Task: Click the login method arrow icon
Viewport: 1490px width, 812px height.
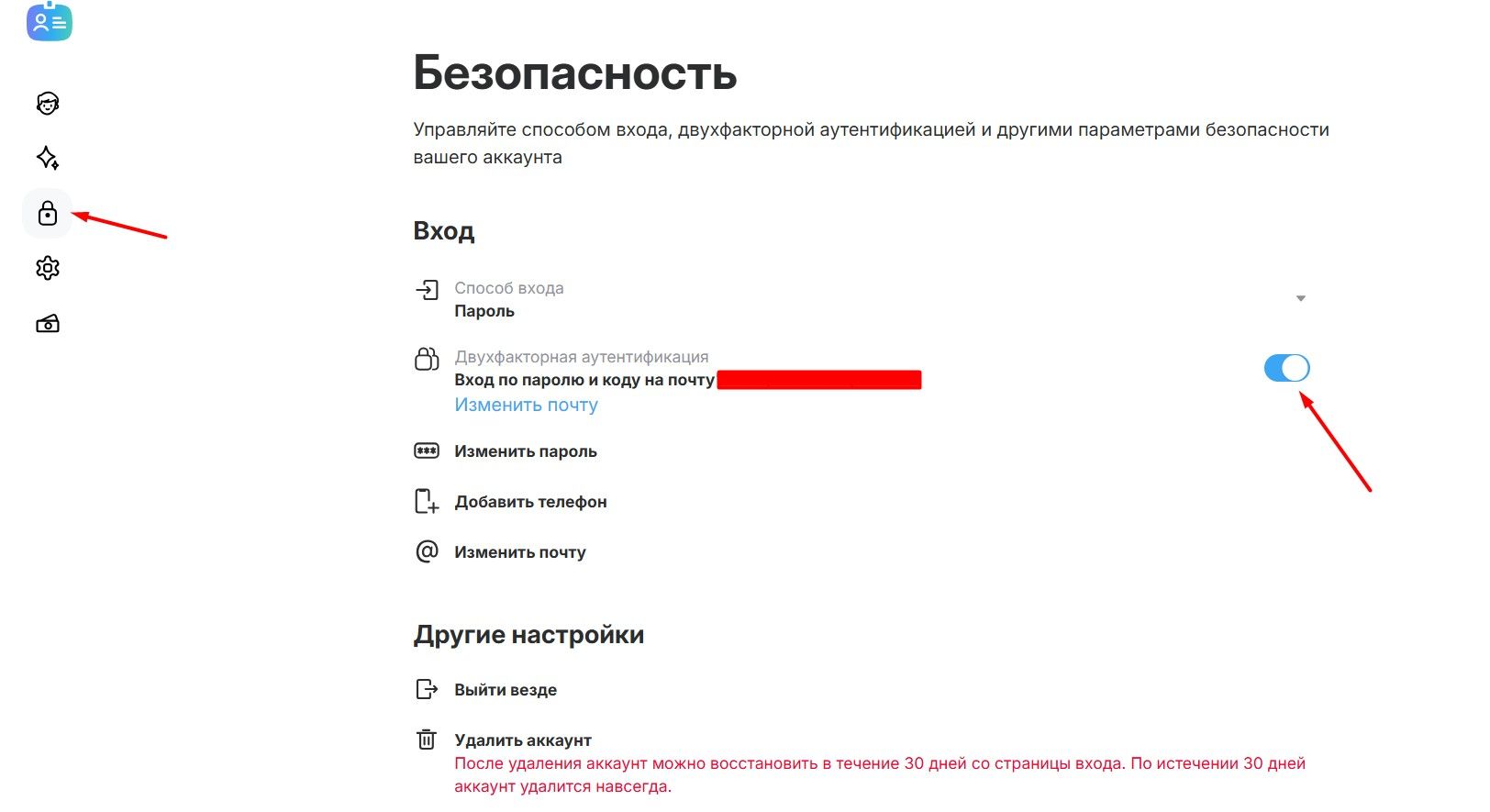Action: coord(427,291)
